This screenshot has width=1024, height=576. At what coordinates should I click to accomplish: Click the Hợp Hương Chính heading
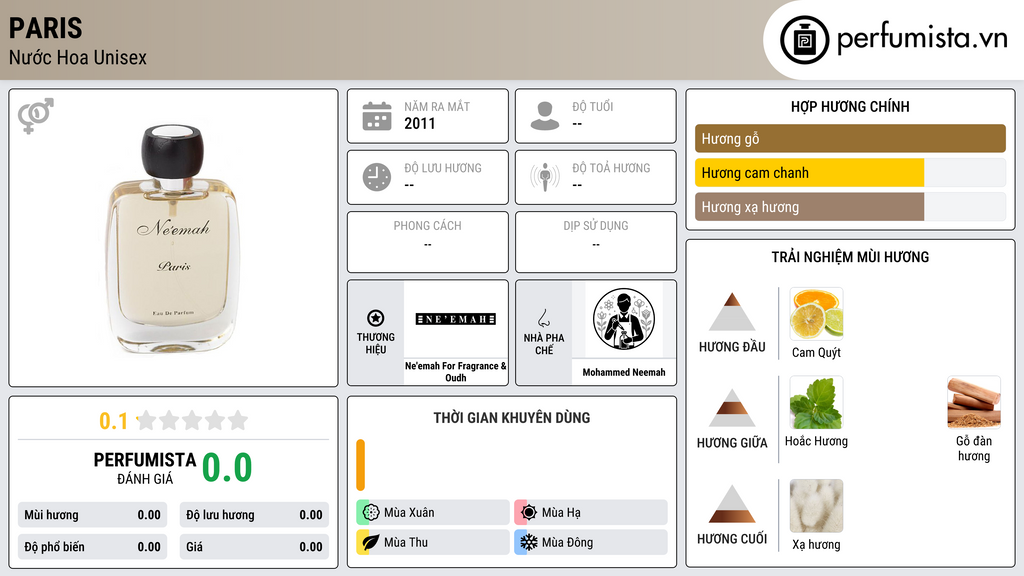point(850,106)
